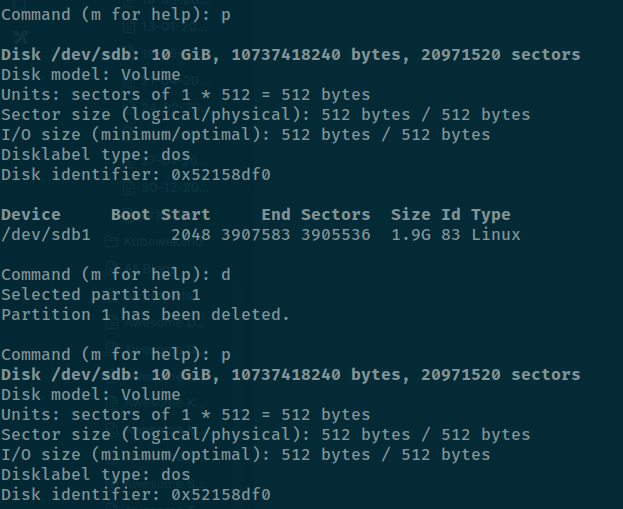623x509 pixels.
Task: Click the End column header in partition table
Action: coord(276,215)
